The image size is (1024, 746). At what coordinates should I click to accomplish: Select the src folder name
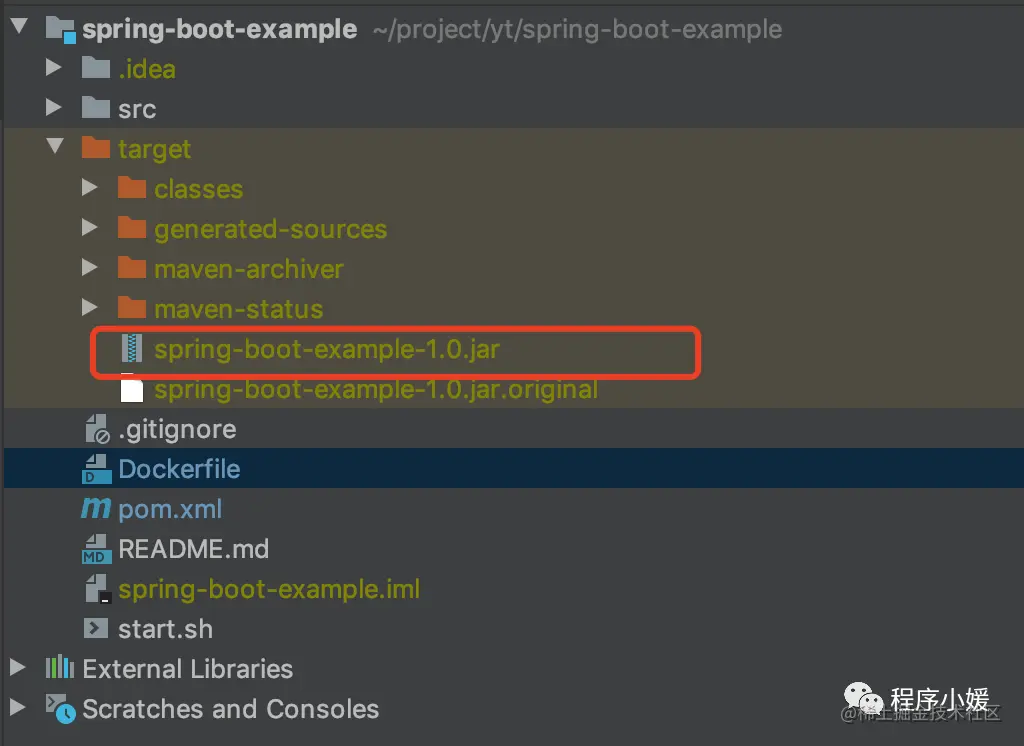click(x=137, y=109)
